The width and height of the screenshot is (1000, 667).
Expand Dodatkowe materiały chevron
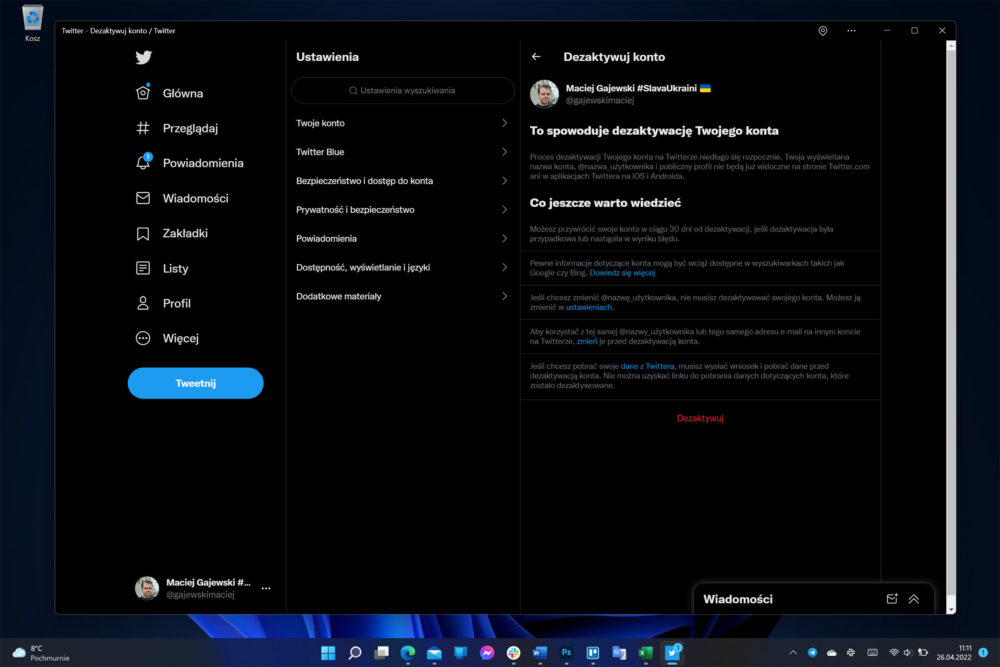[504, 296]
